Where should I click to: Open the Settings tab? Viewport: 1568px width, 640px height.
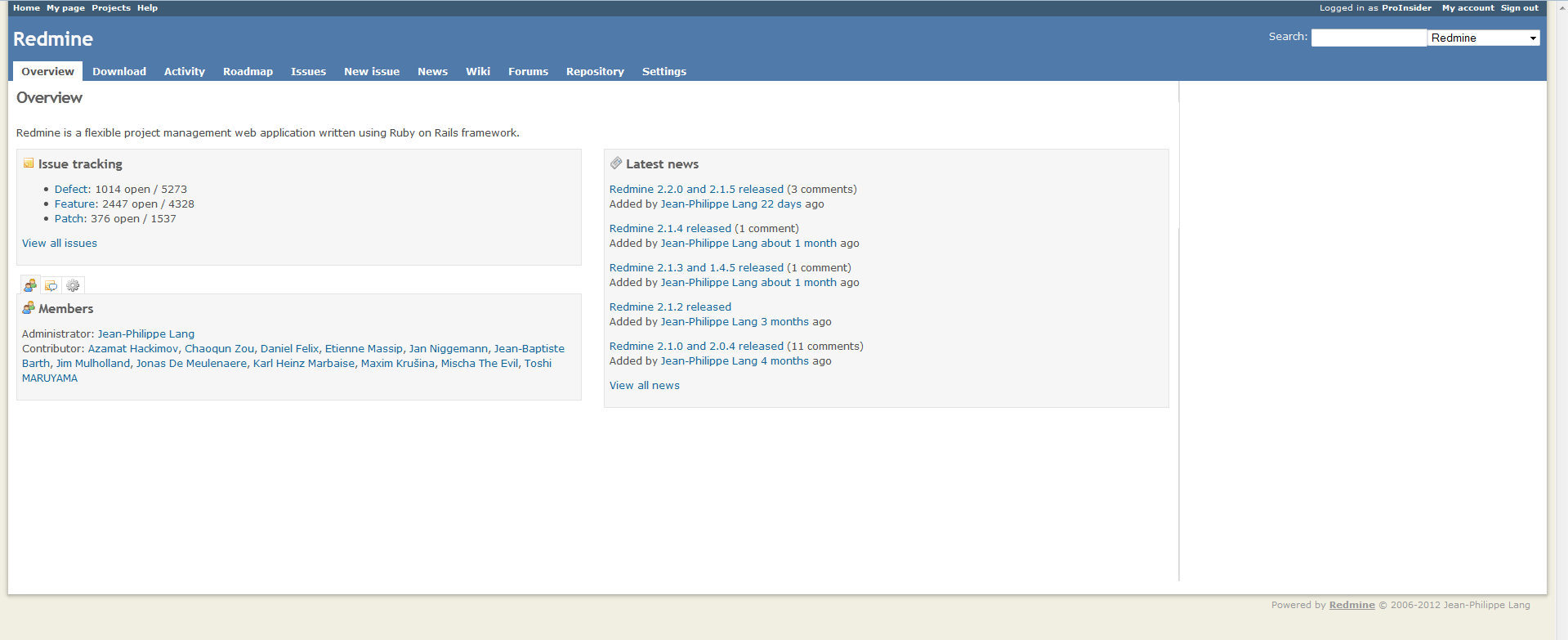point(664,71)
